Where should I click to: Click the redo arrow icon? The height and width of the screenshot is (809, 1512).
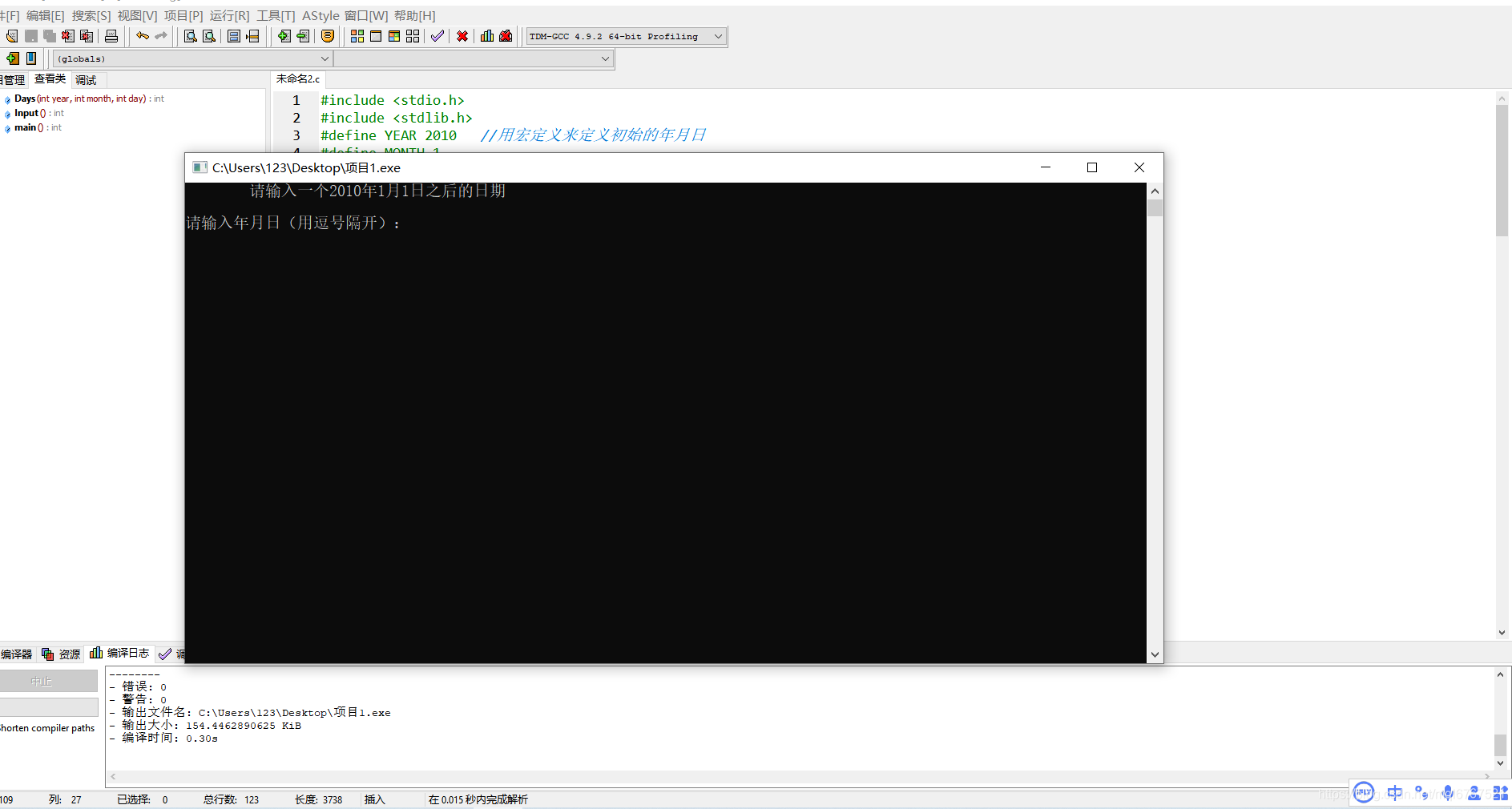coord(161,36)
